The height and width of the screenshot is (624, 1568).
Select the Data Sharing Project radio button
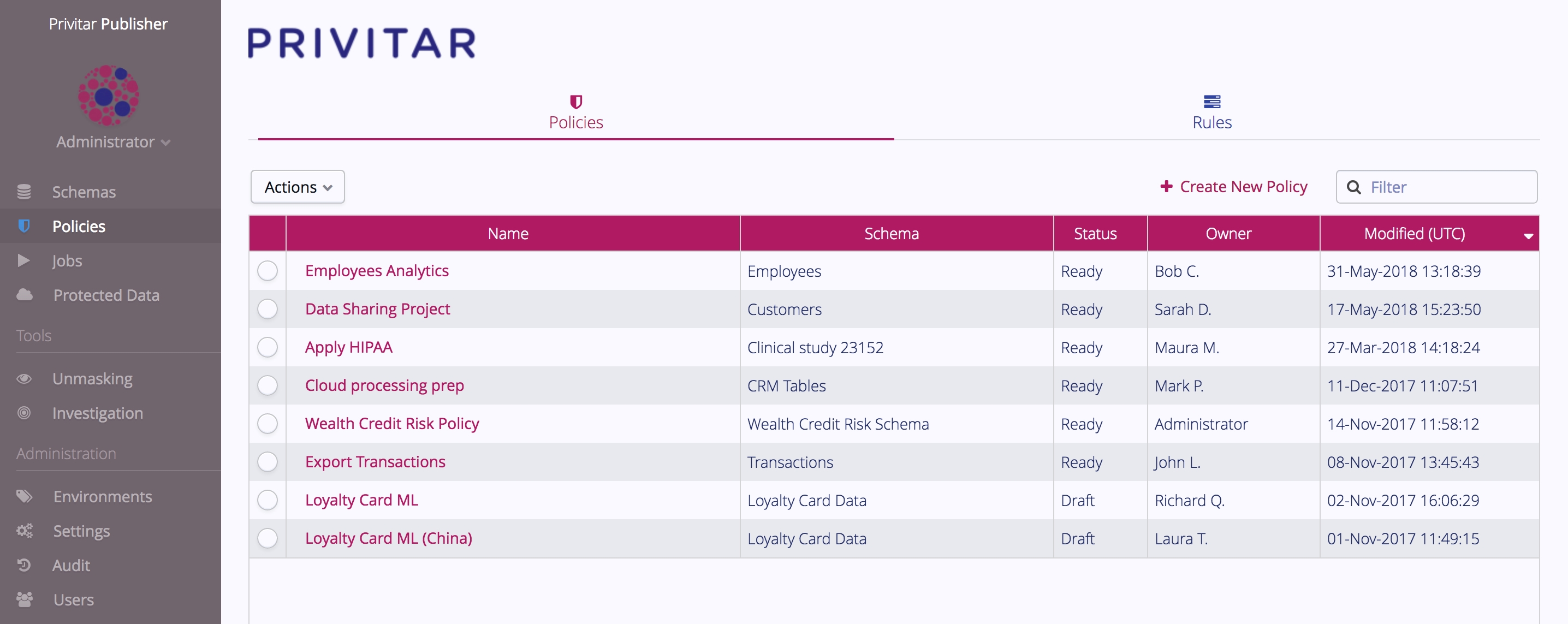click(267, 308)
